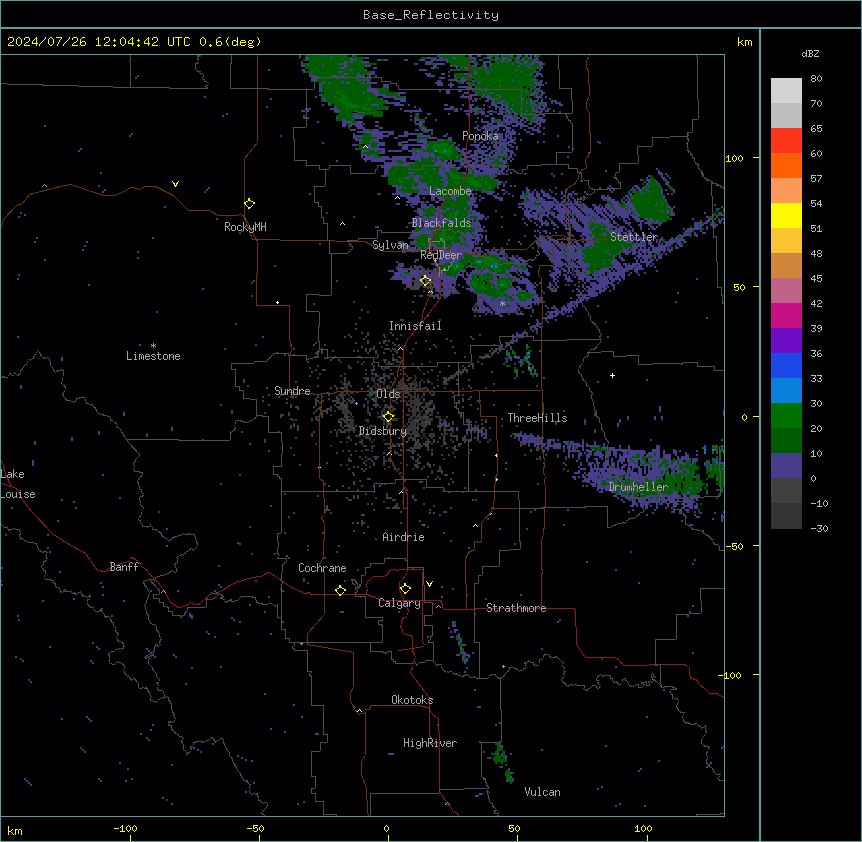Click the Olds city label
The image size is (862, 842).
[x=388, y=394]
